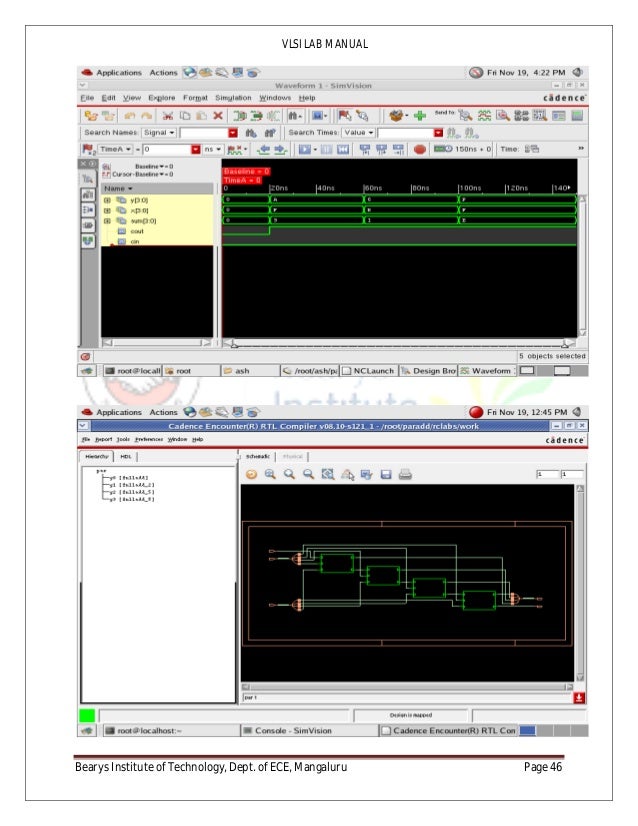The height and width of the screenshot is (826, 638).
Task: Click the save icon in schematic toolbar
Action: [387, 475]
